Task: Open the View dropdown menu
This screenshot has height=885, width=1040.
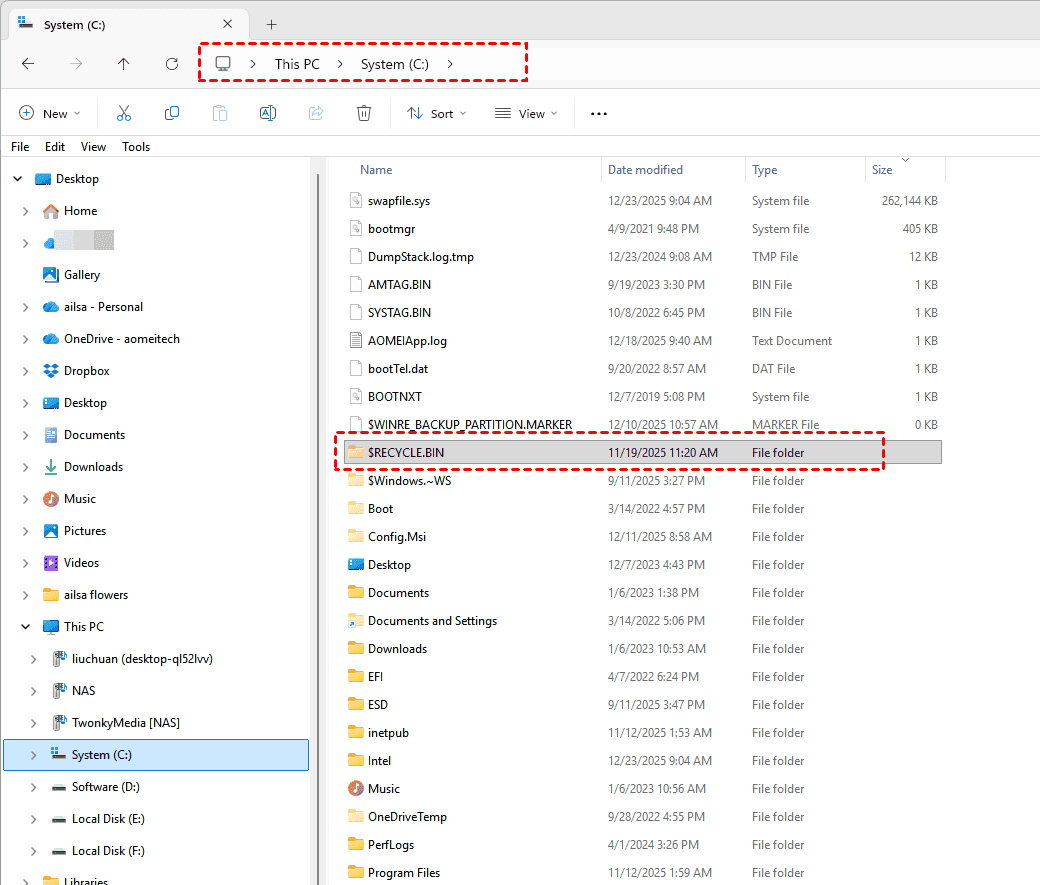Action: pos(526,114)
